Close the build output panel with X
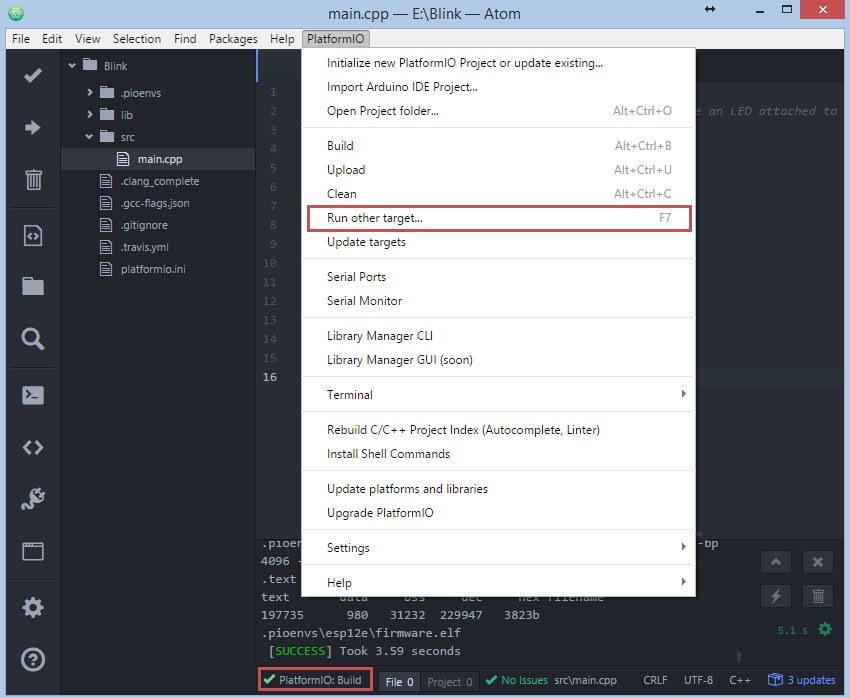The width and height of the screenshot is (850, 698). coord(818,562)
